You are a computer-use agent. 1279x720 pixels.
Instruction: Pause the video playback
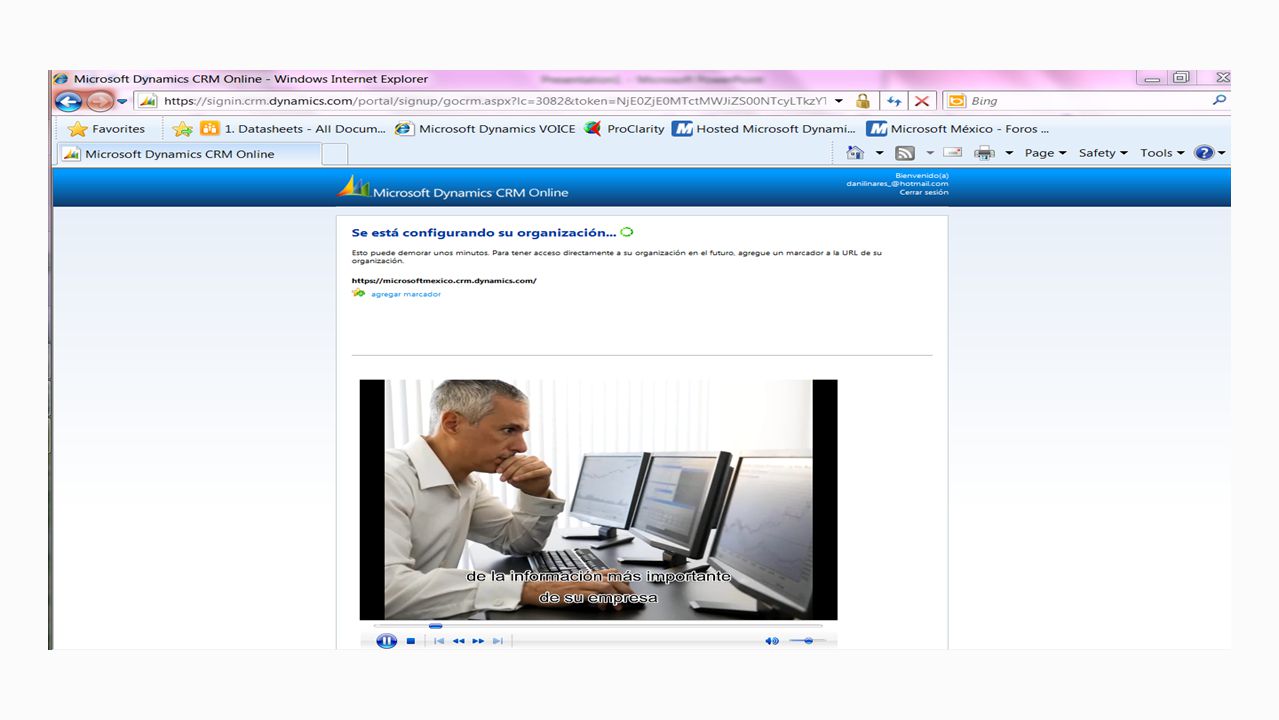[386, 641]
